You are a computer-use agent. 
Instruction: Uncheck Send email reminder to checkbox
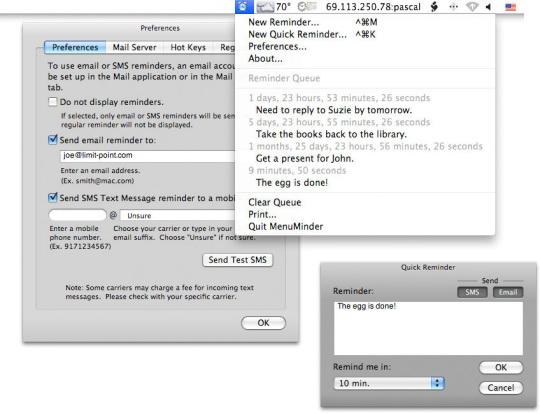point(53,139)
